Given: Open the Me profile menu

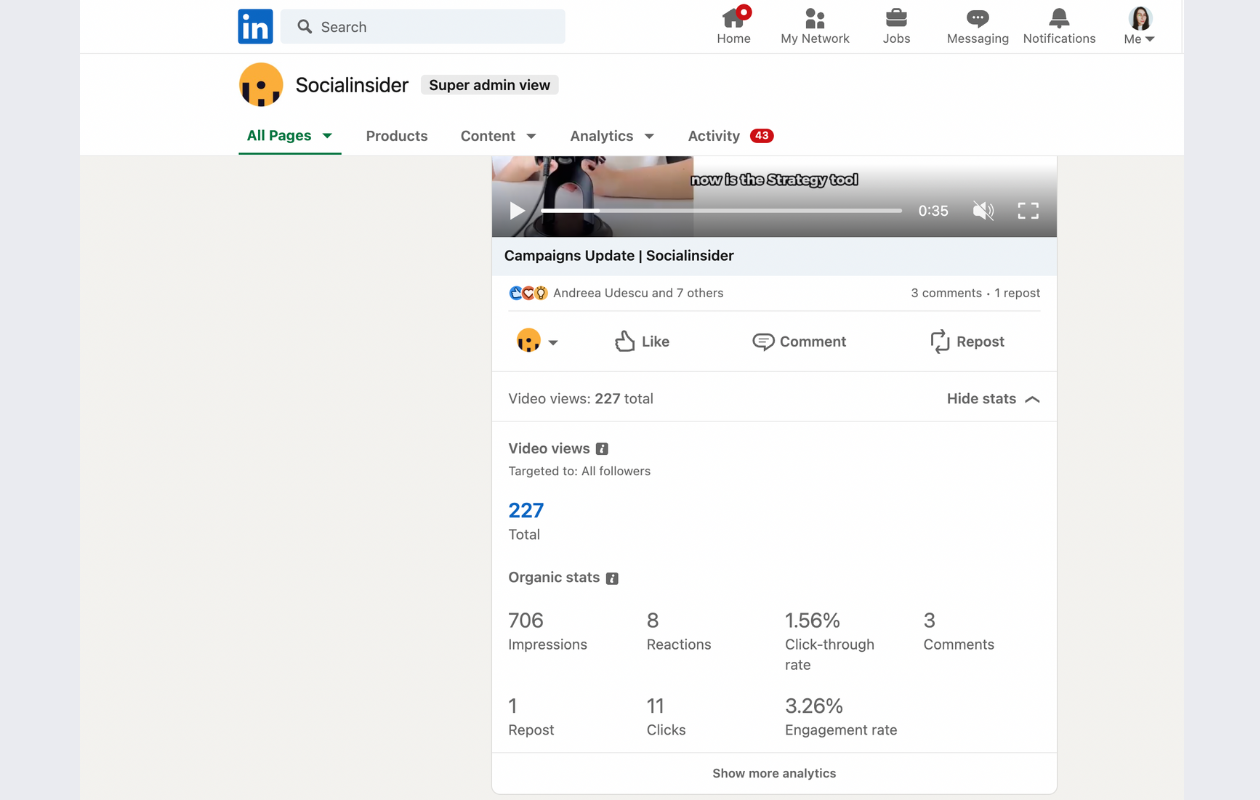Looking at the screenshot, I should pyautogui.click(x=1140, y=26).
